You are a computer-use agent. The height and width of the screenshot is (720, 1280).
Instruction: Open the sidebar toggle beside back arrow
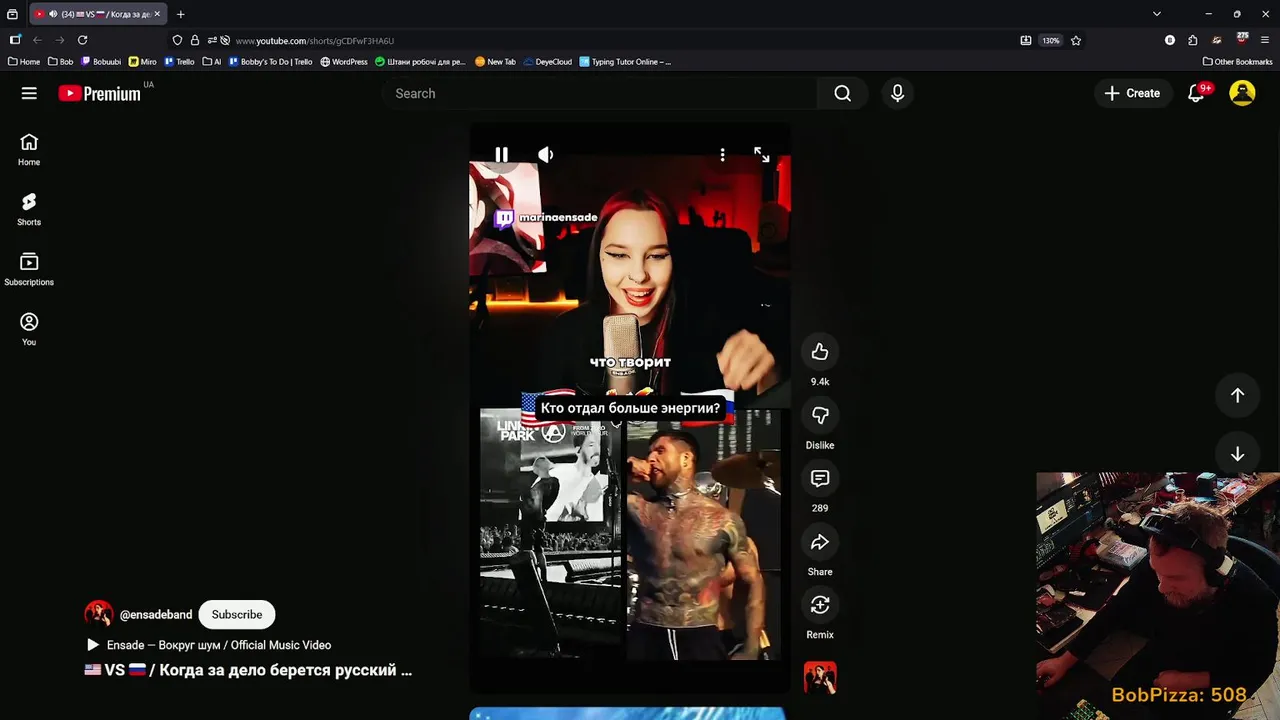click(x=15, y=40)
